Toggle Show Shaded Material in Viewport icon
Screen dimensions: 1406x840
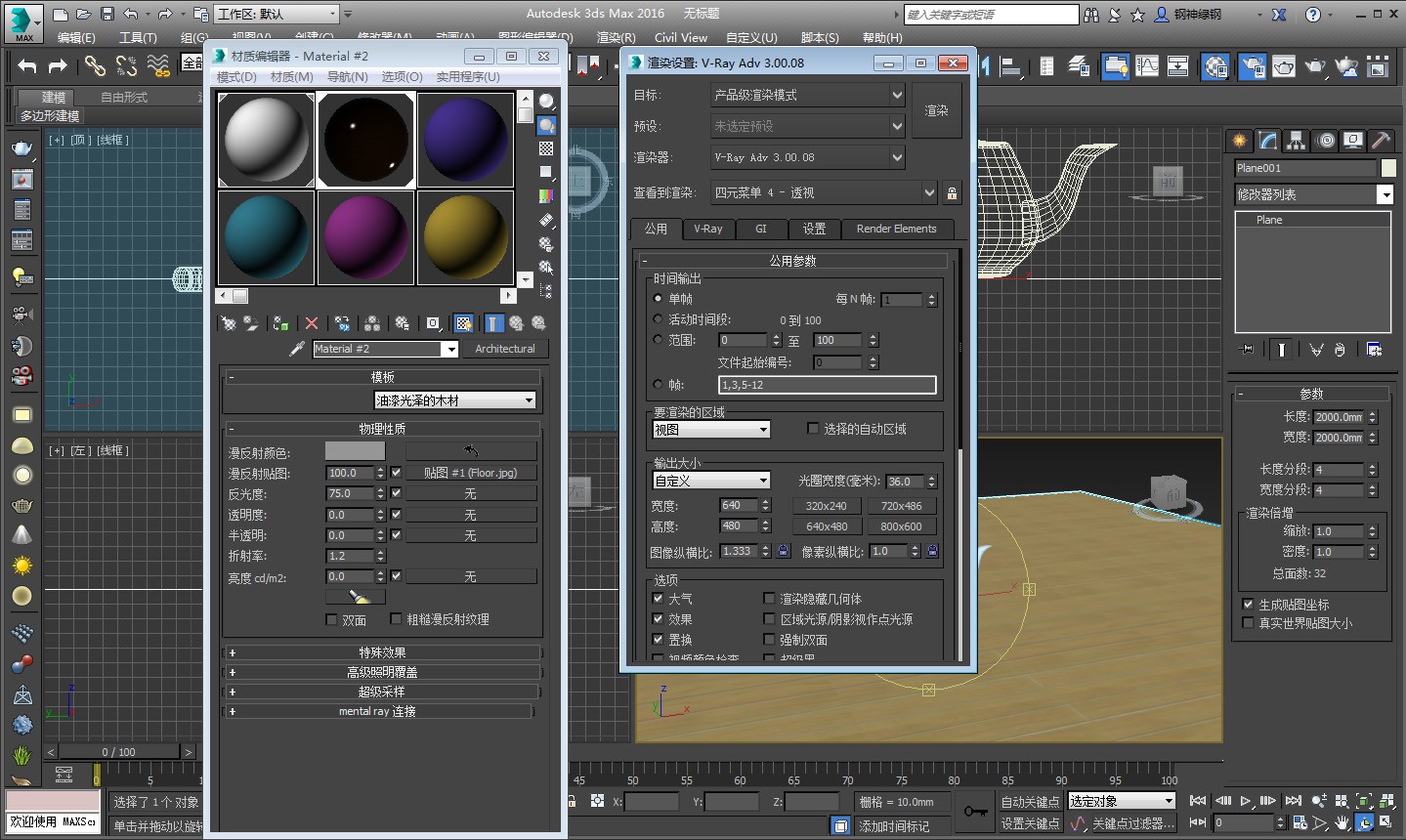click(464, 323)
